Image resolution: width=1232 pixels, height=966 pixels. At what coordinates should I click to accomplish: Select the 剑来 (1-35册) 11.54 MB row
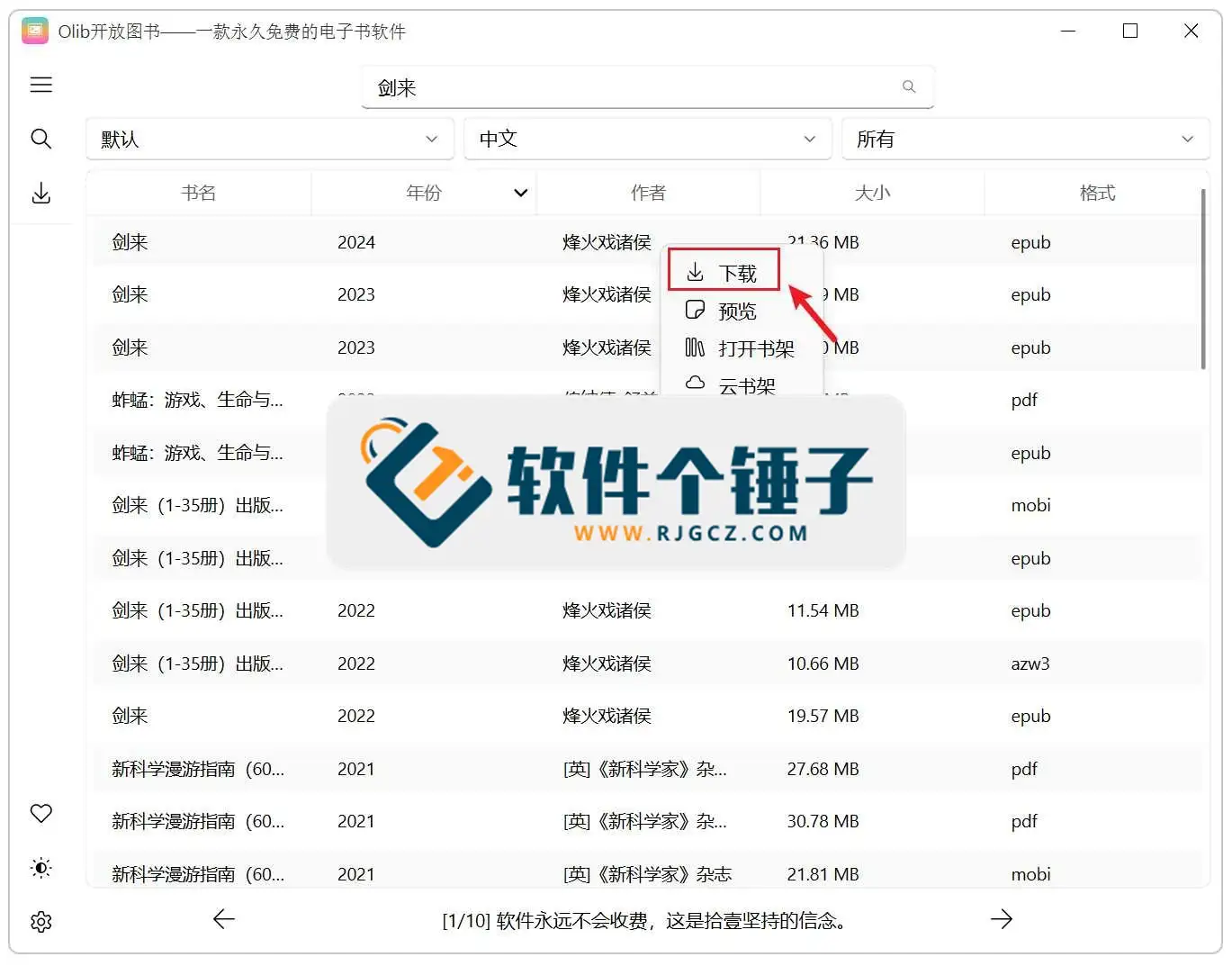click(646, 610)
